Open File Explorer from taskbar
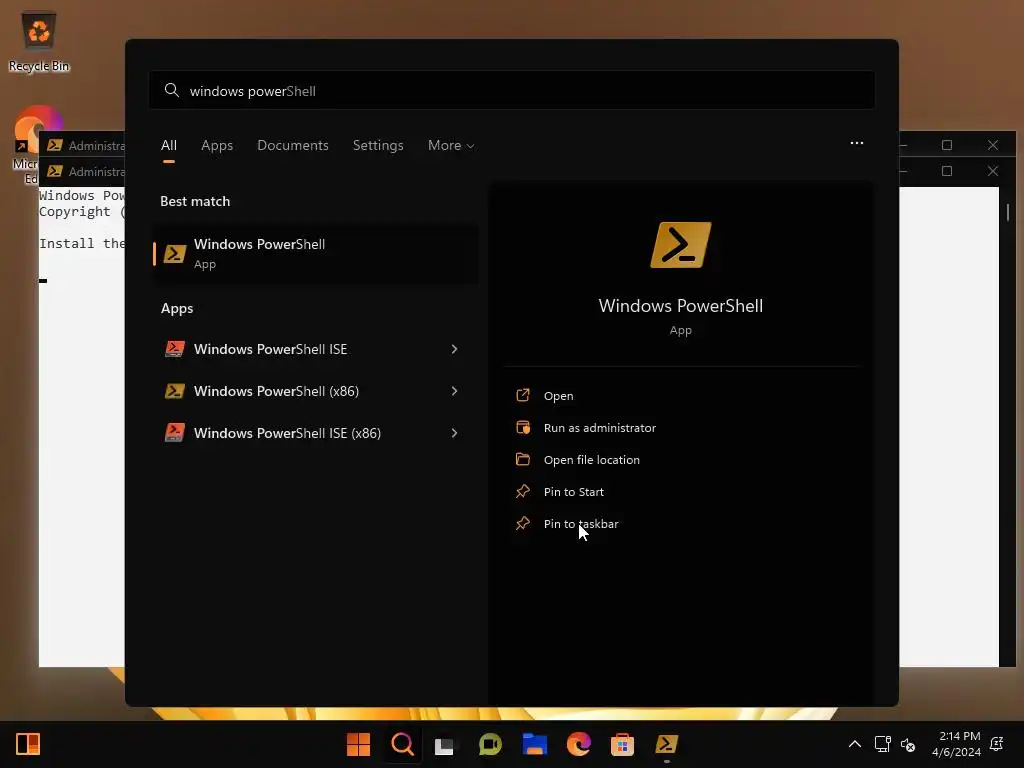 tap(534, 744)
